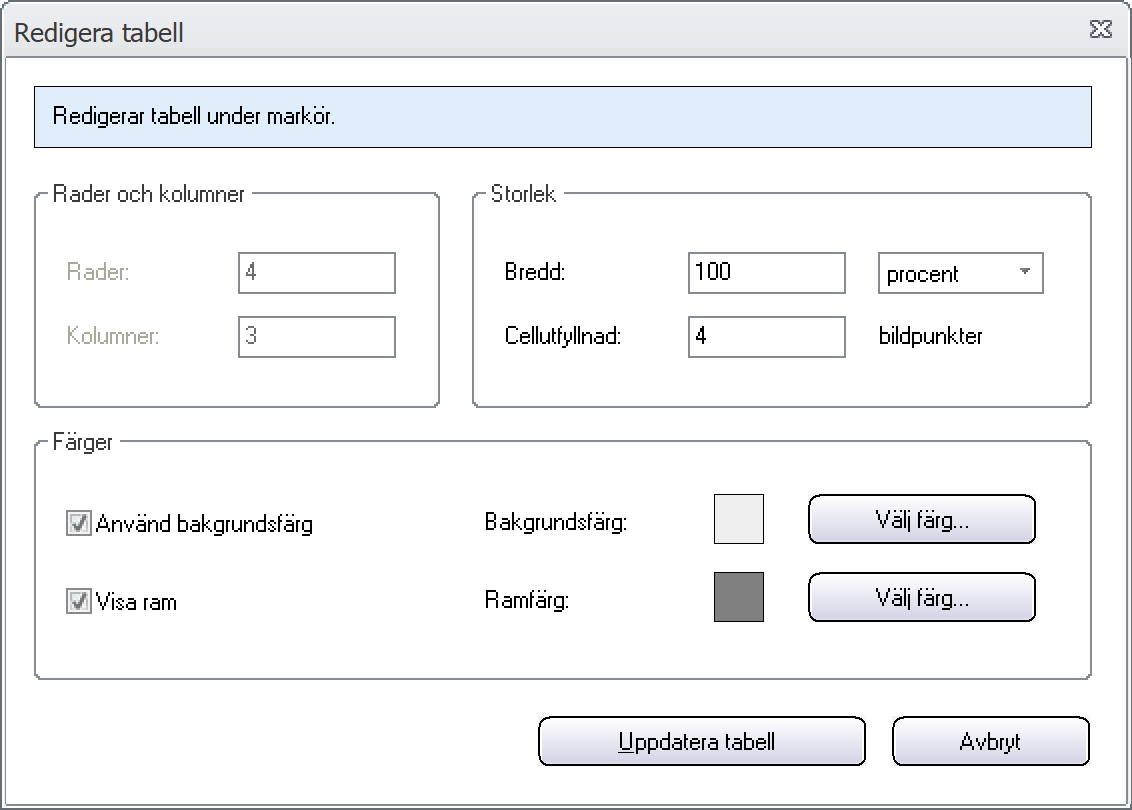
Task: Click the 'Redigerar tabell under markör.' text
Action: [x=194, y=116]
